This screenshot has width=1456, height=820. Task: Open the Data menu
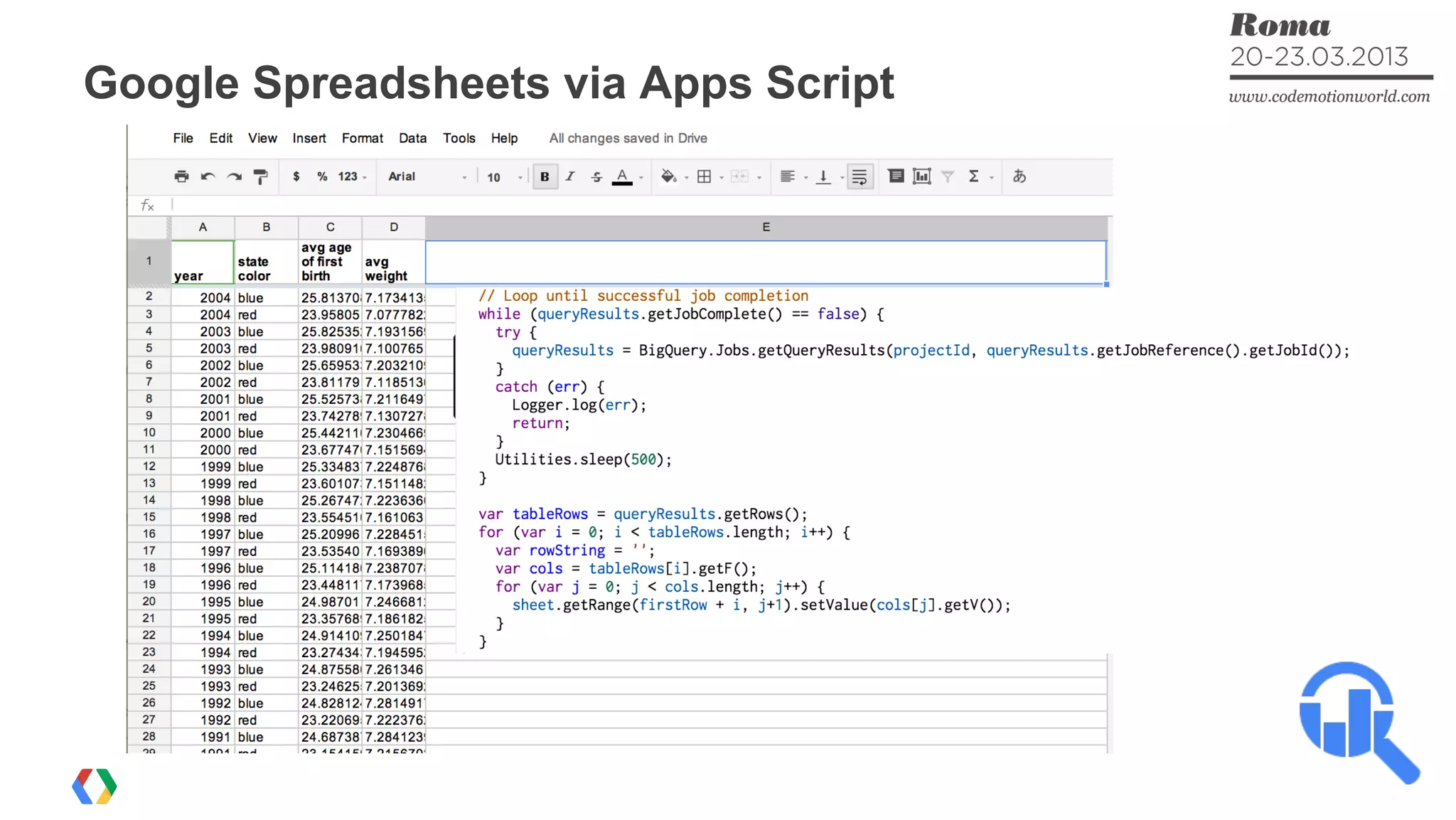coord(412,138)
